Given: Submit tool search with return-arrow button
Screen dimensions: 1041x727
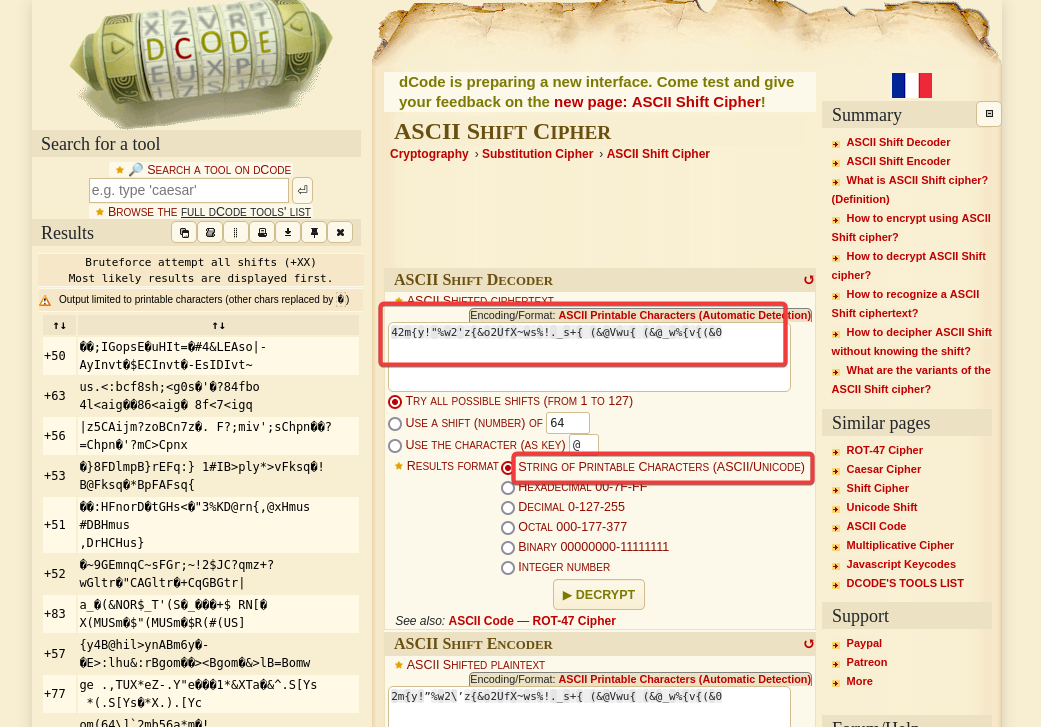Looking at the screenshot, I should tap(302, 191).
